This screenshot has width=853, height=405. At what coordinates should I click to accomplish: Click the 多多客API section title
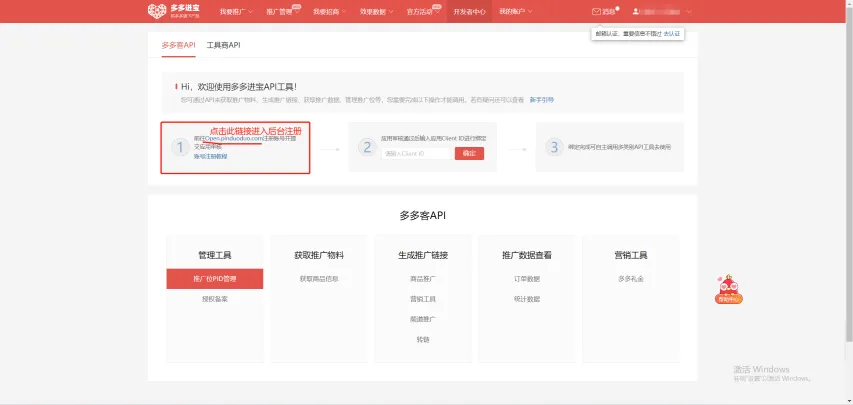point(423,216)
